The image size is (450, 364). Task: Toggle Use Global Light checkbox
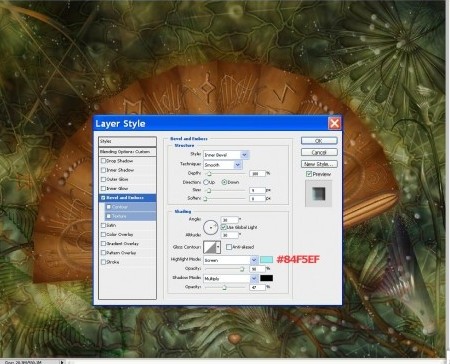point(224,227)
